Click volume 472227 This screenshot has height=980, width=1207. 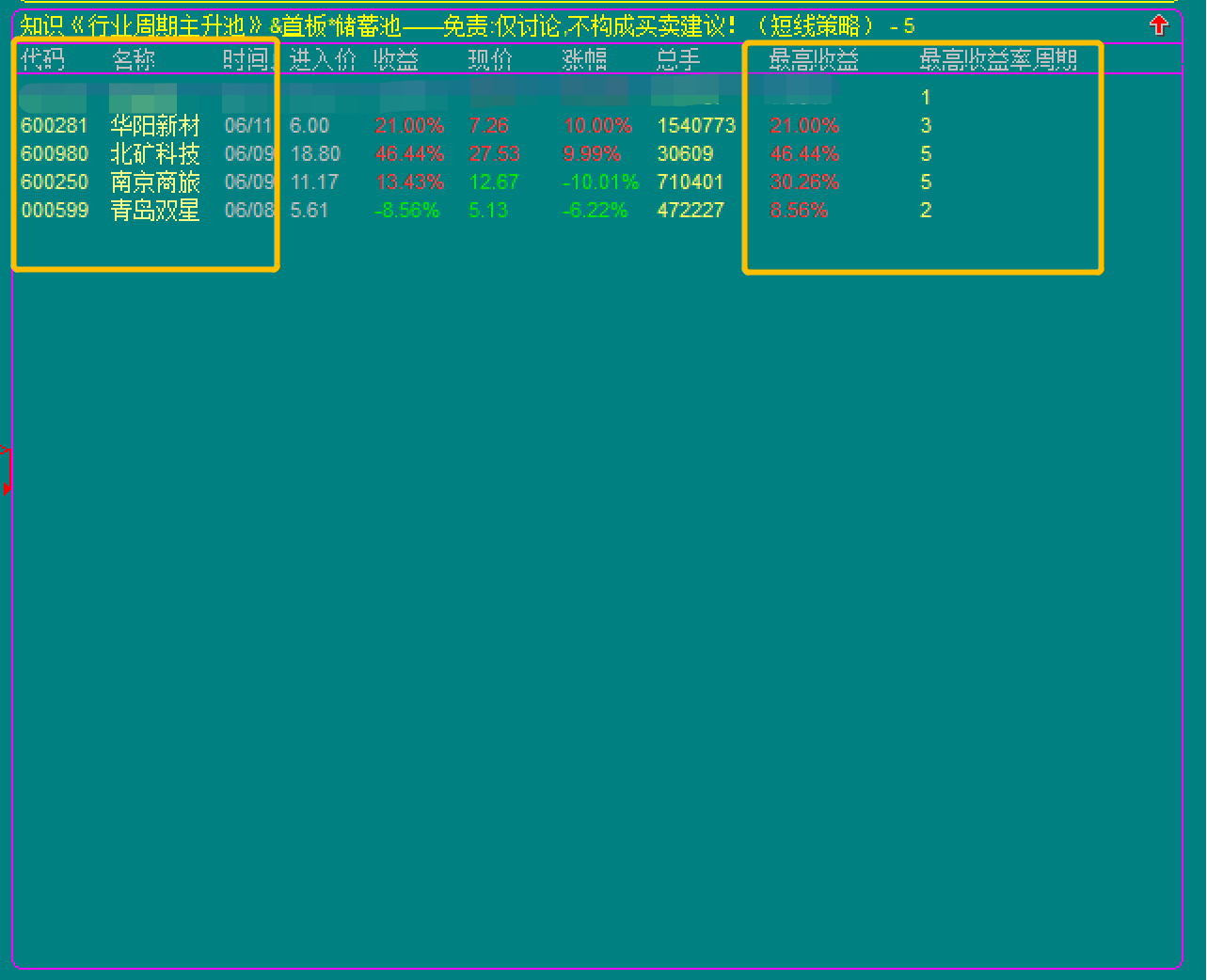click(x=691, y=211)
